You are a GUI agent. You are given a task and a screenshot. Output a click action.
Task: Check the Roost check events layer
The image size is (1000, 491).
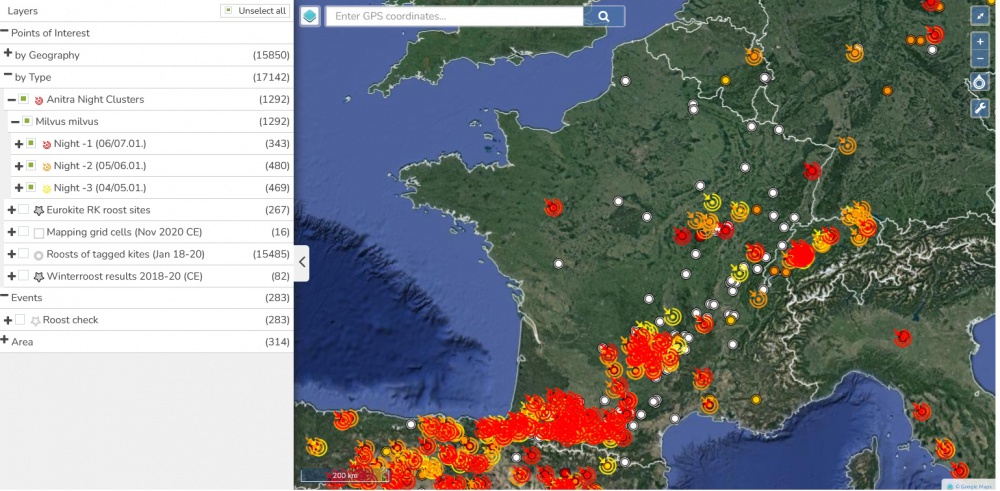pyautogui.click(x=20, y=320)
